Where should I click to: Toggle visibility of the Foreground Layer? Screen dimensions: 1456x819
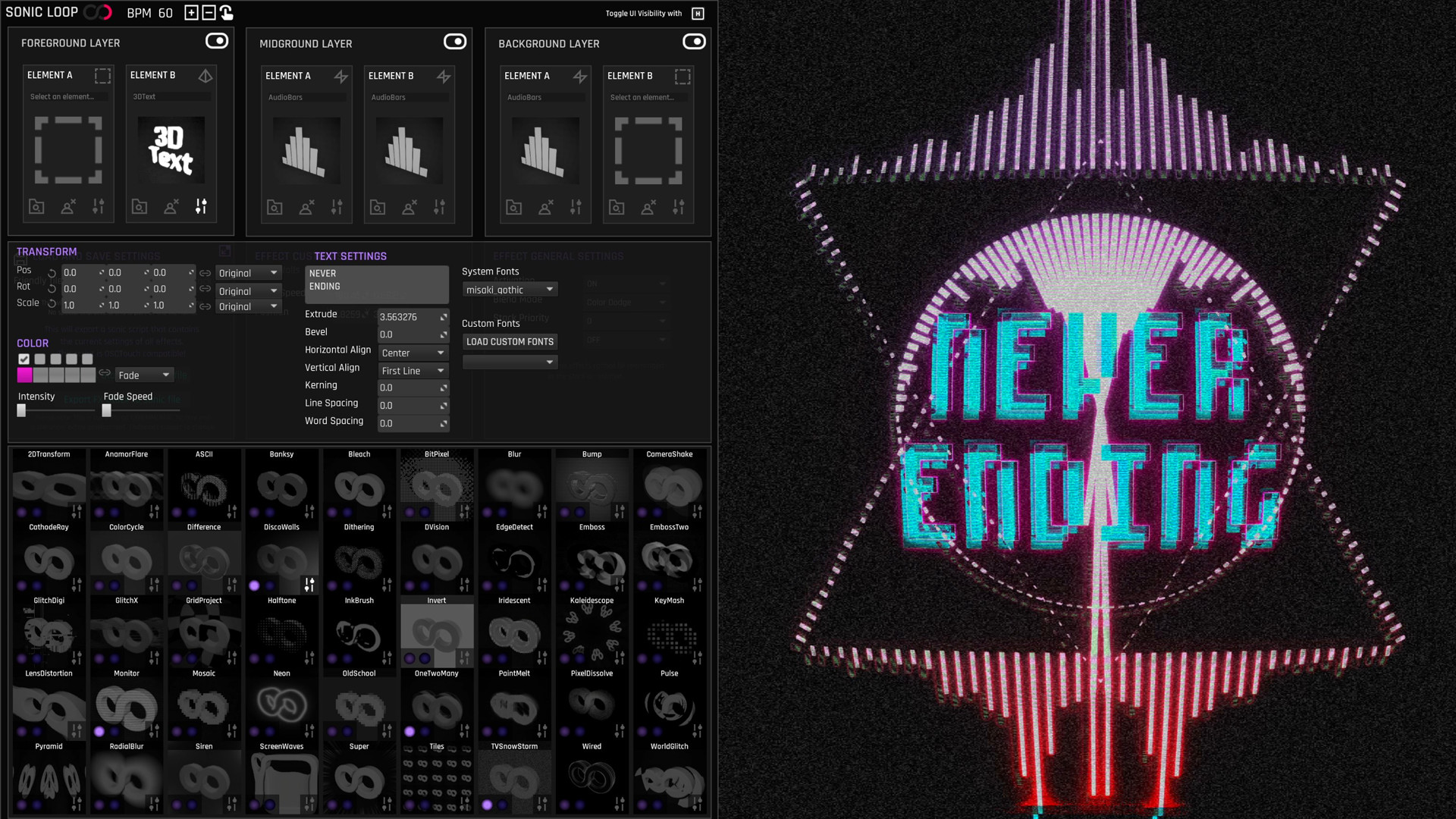coord(217,41)
